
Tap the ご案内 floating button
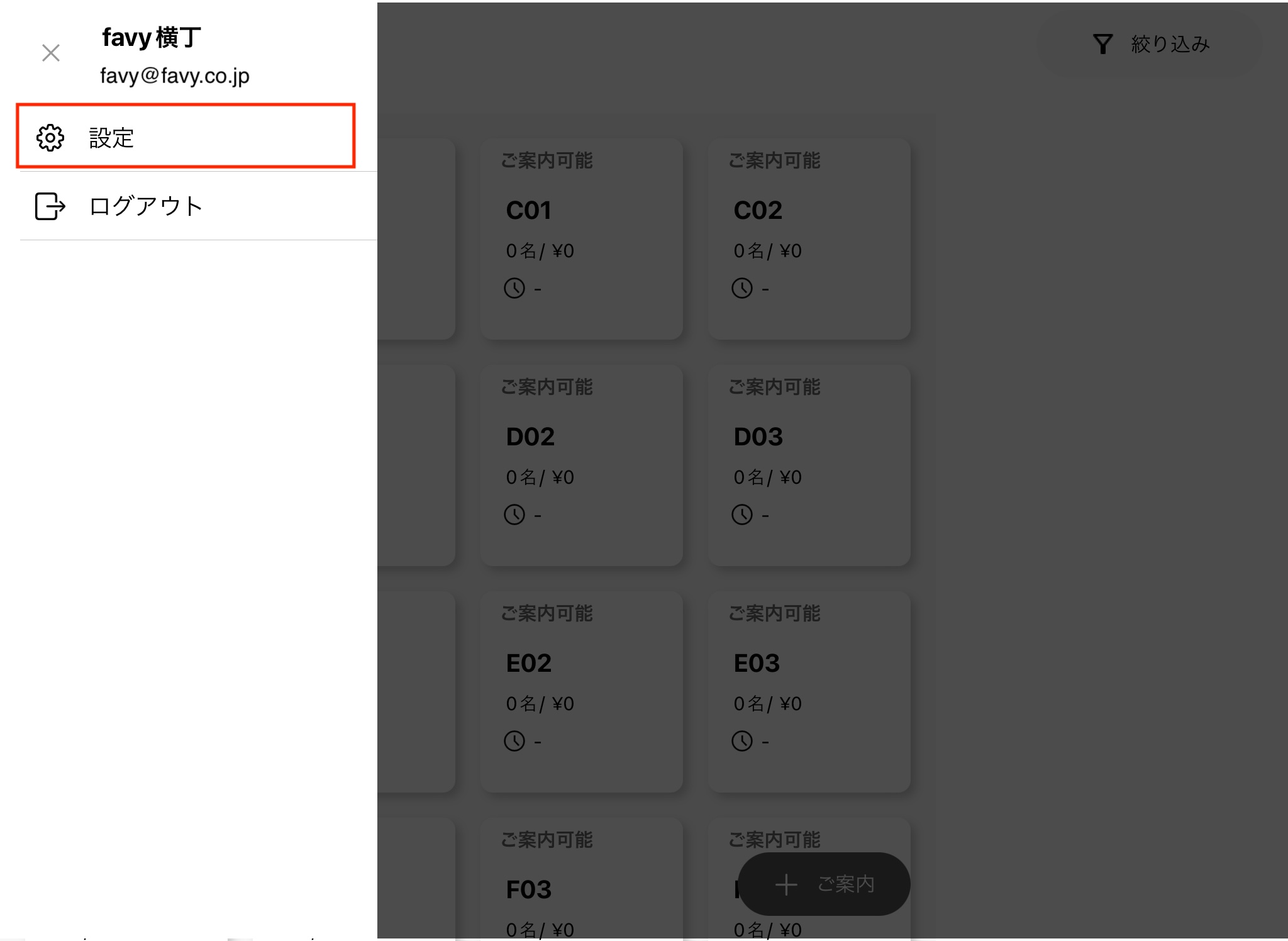coord(824,884)
